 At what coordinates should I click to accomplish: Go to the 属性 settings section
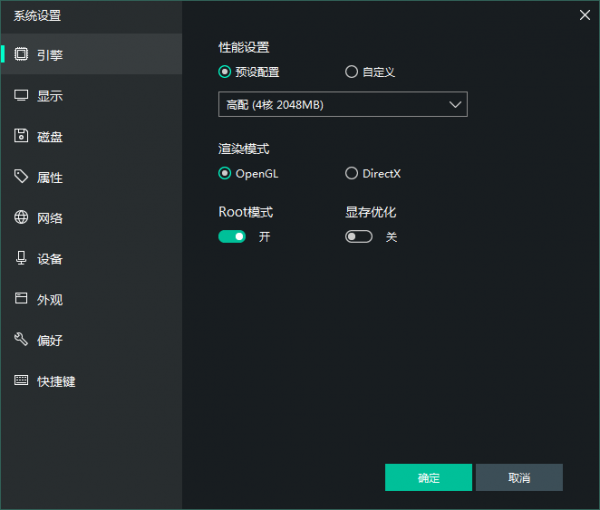91,177
